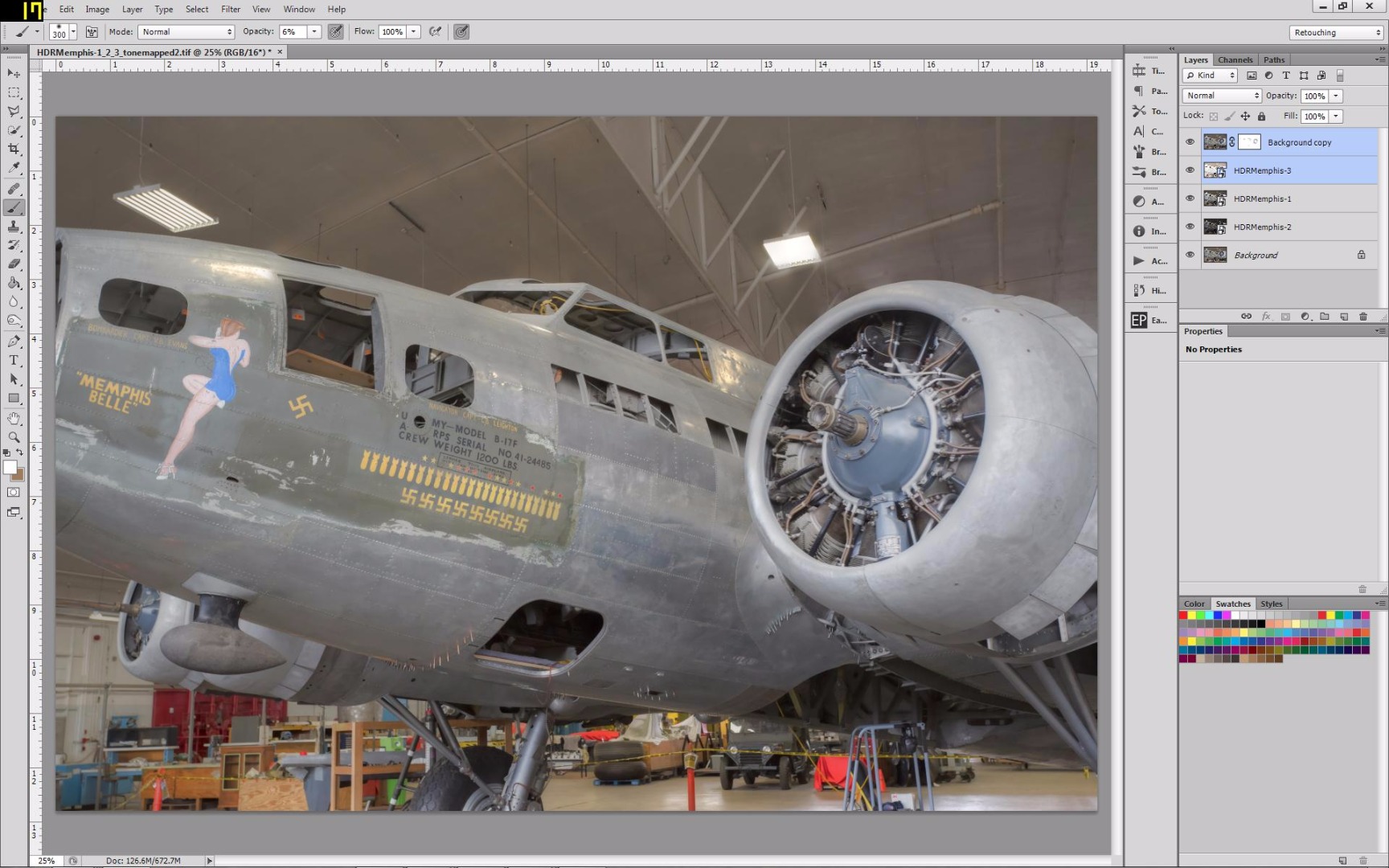Select the Polygonal Lasso tool
This screenshot has height=868, width=1389.
click(x=14, y=111)
